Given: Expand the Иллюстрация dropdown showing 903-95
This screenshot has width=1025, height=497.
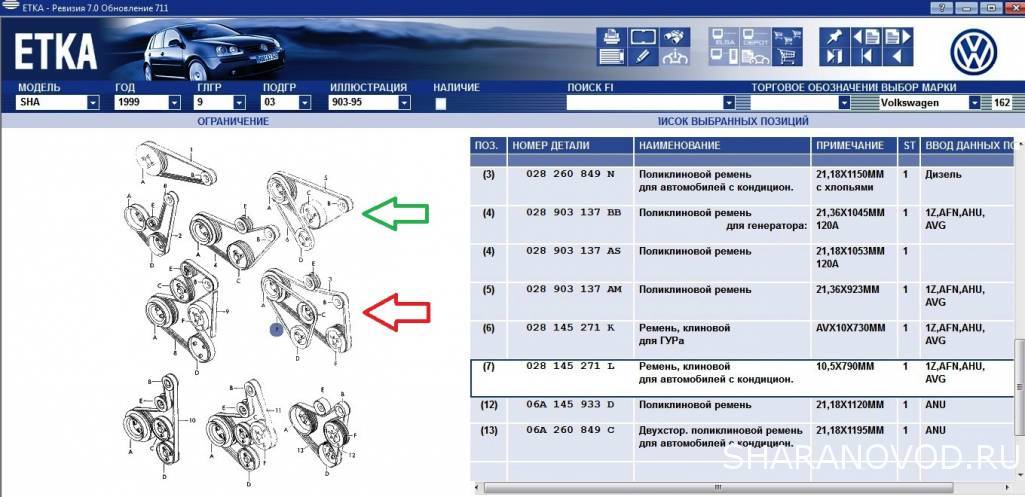Looking at the screenshot, I should [x=403, y=103].
